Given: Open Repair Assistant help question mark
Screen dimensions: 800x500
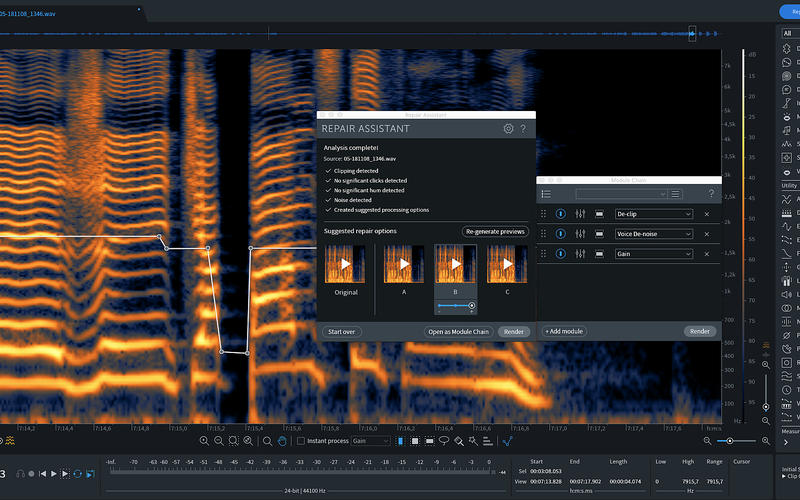Looking at the screenshot, I should coord(523,129).
